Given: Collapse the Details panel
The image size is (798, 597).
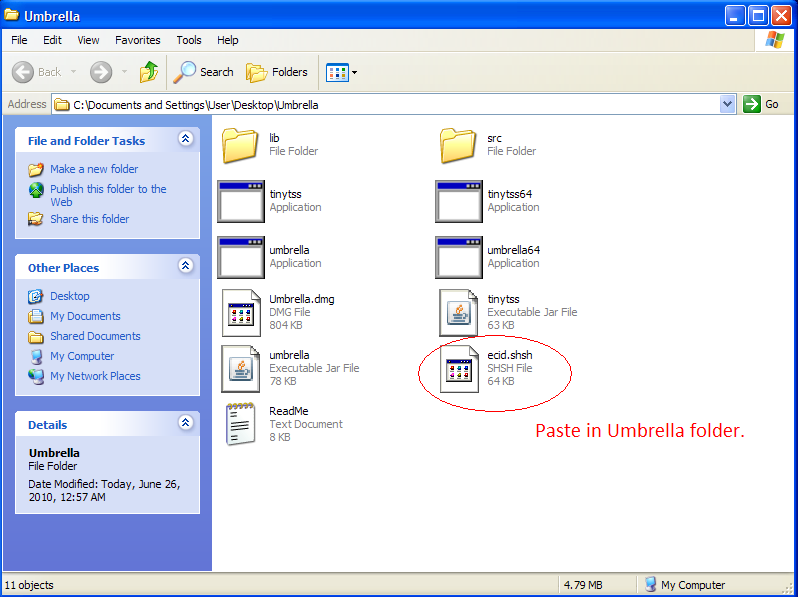Looking at the screenshot, I should (x=185, y=424).
